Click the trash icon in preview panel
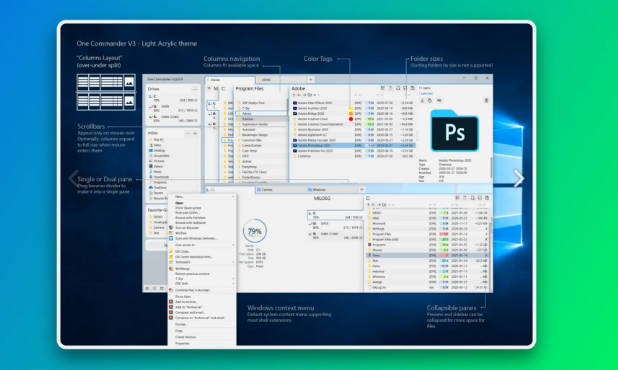This screenshot has width=618, height=370. click(486, 100)
